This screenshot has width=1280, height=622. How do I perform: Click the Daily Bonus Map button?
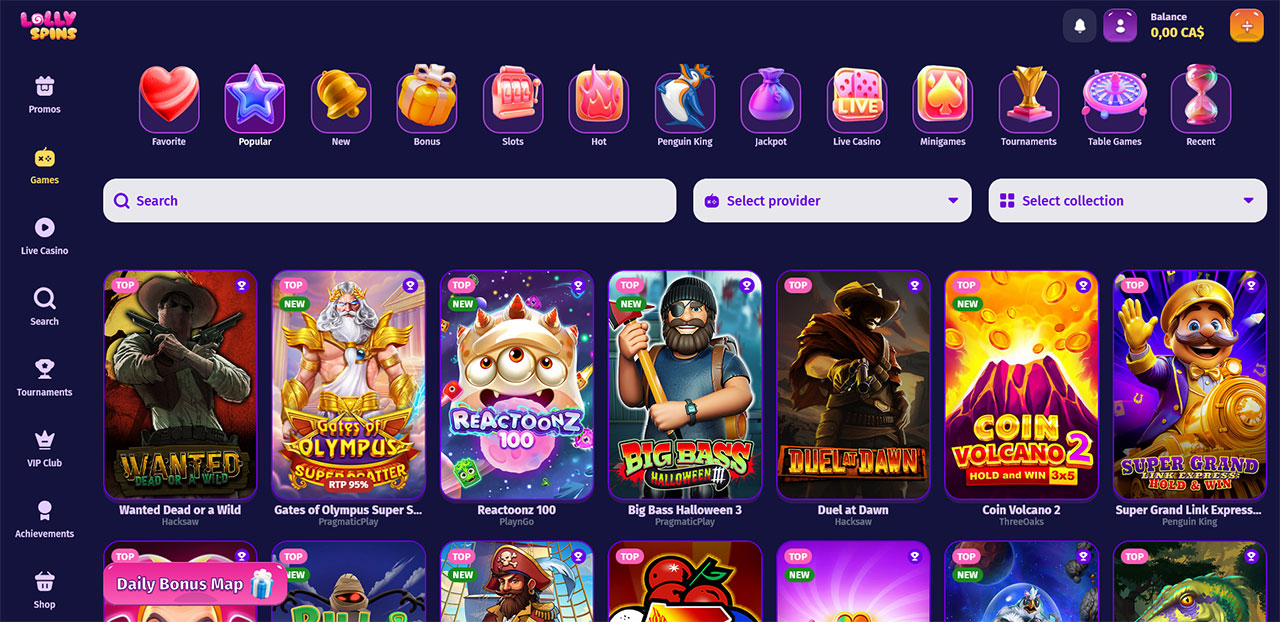coord(195,584)
